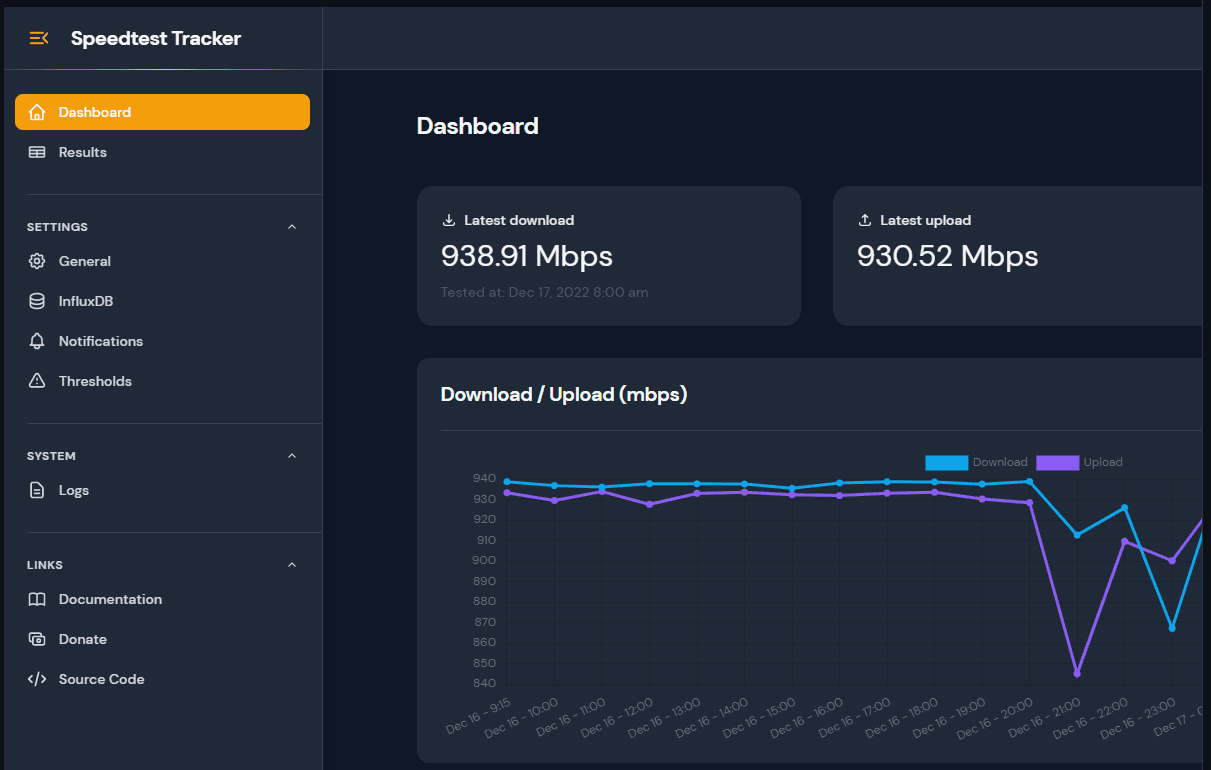The width and height of the screenshot is (1211, 770).
Task: Click the Notifications bell icon
Action: (37, 342)
